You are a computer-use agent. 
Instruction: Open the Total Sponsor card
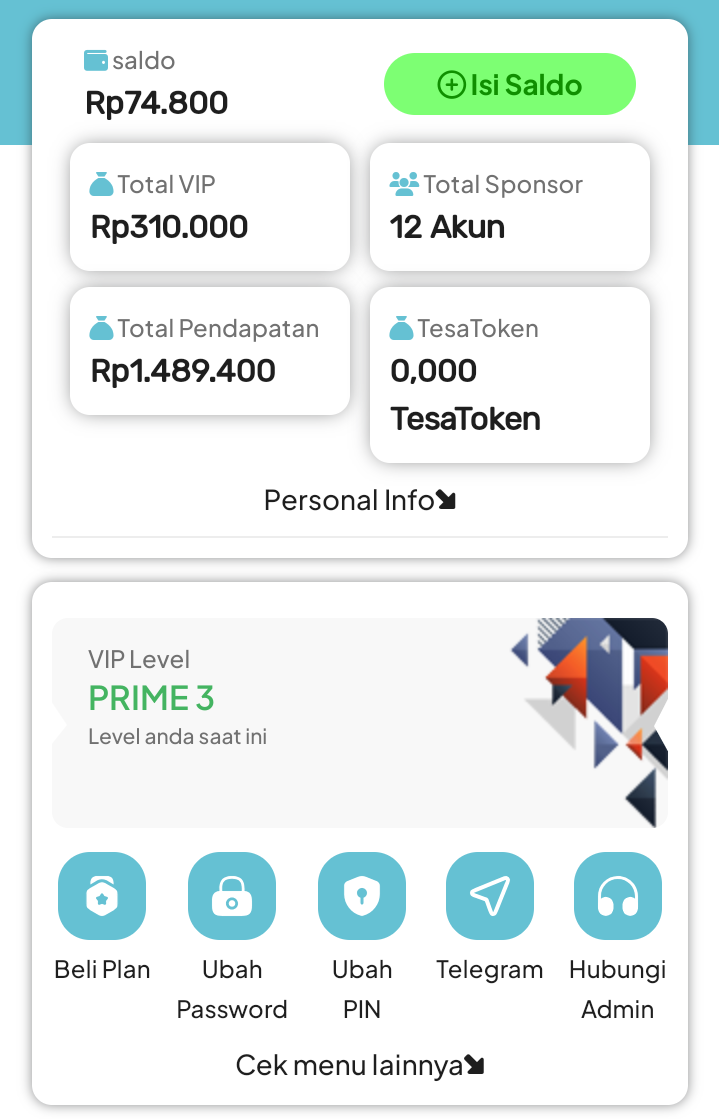[510, 207]
